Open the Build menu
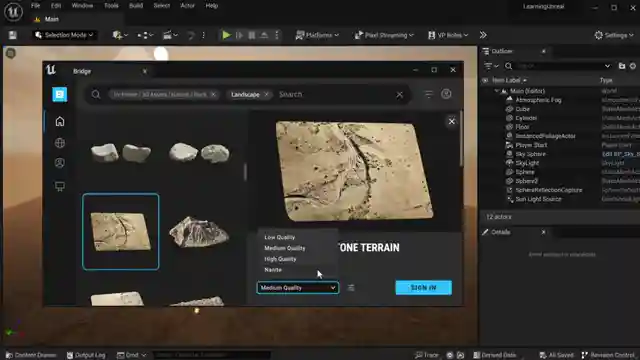This screenshot has height=360, width=640. (136, 6)
